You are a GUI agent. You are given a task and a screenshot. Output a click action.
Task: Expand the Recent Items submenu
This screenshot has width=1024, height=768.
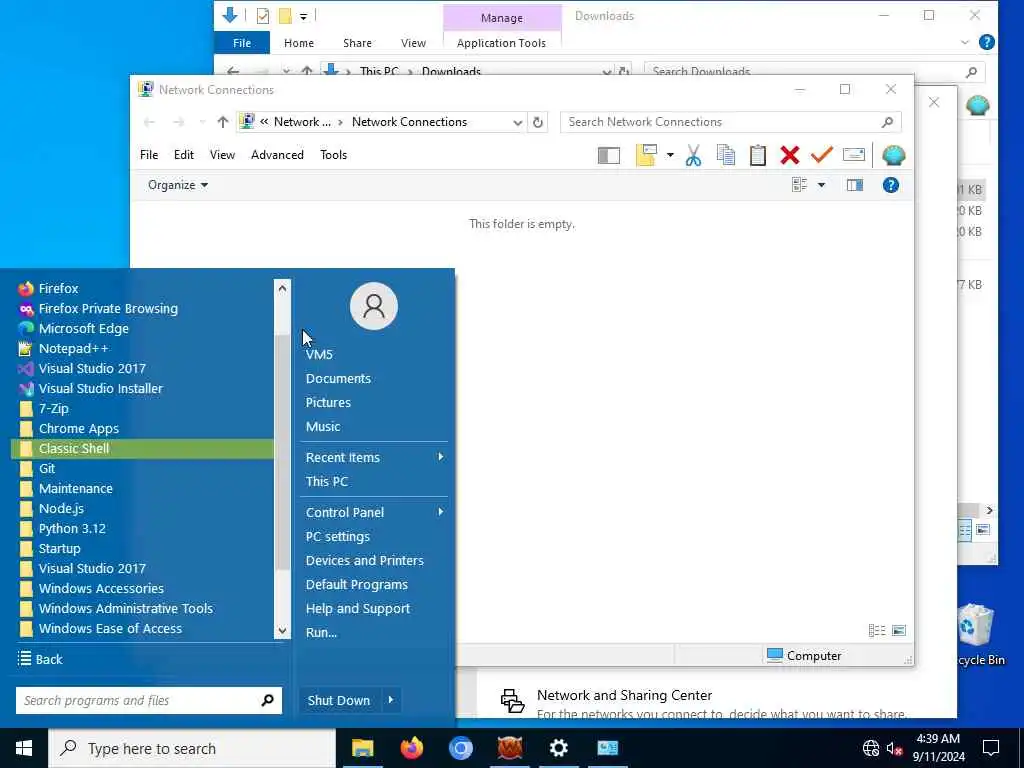pos(374,458)
